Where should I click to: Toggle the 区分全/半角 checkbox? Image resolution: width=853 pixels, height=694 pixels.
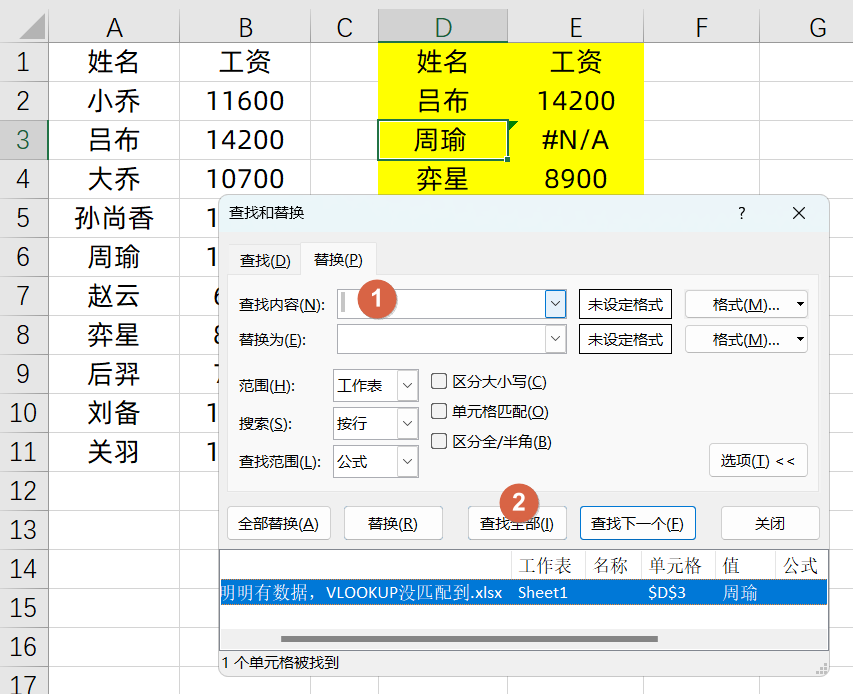pyautogui.click(x=439, y=441)
